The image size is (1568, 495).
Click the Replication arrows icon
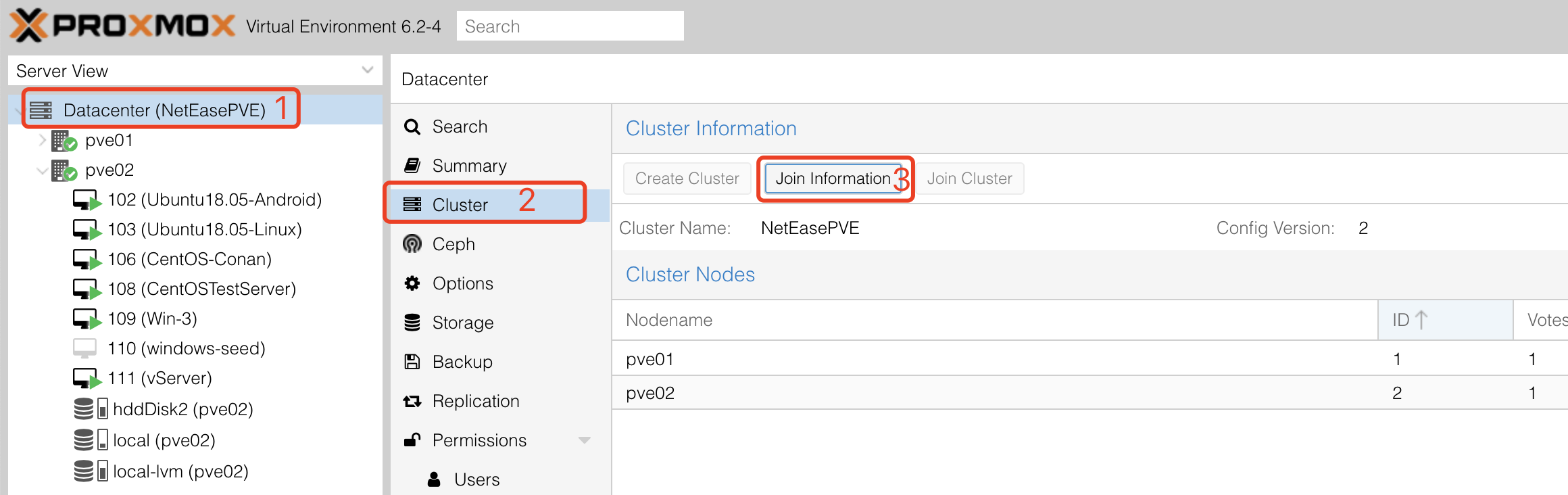412,402
